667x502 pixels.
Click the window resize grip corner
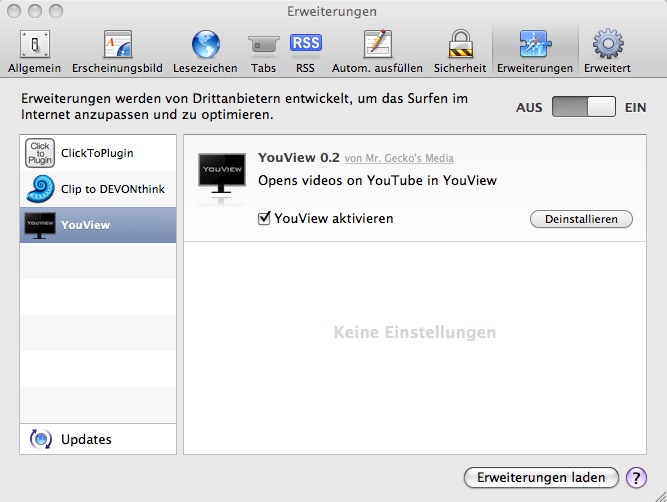pos(661,496)
